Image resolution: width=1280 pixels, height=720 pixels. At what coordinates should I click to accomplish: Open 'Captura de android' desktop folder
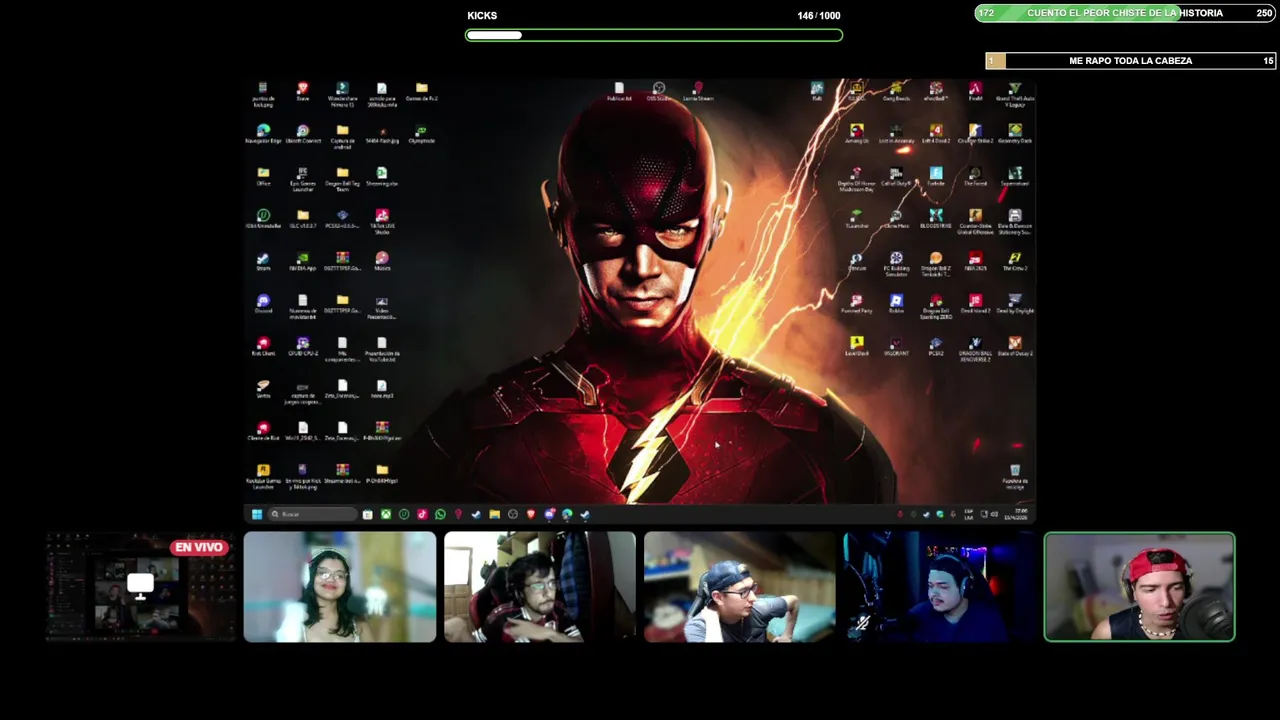[x=342, y=136]
